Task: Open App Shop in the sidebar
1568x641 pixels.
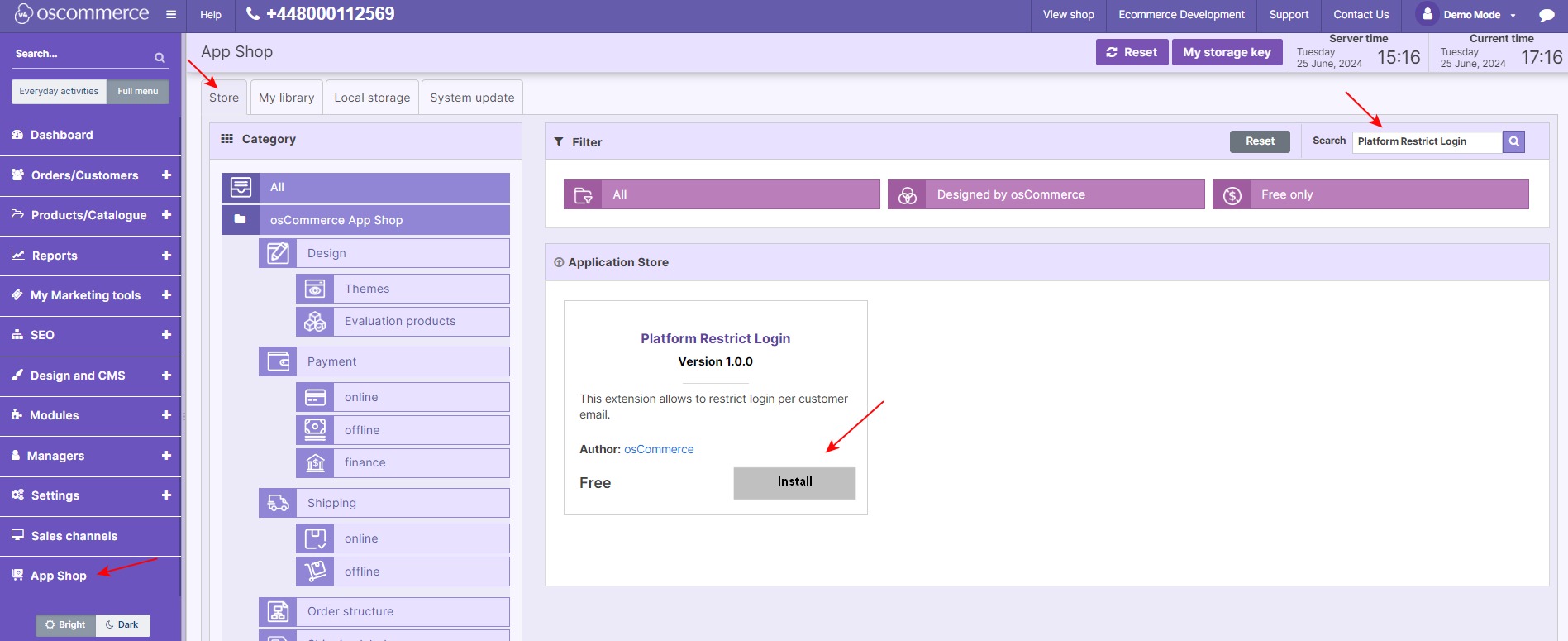Action: [x=90, y=576]
